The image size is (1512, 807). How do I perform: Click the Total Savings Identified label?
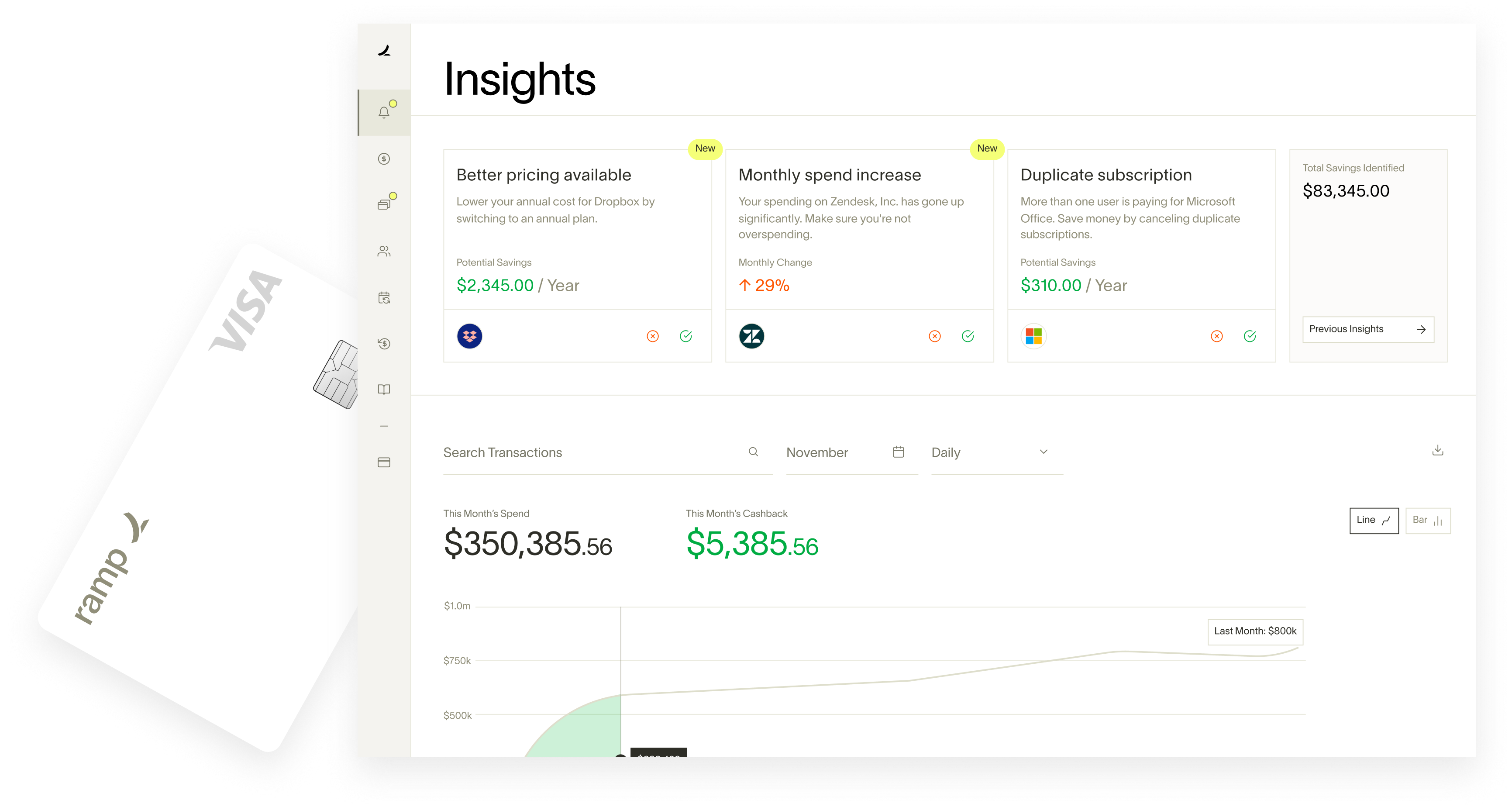[1353, 168]
